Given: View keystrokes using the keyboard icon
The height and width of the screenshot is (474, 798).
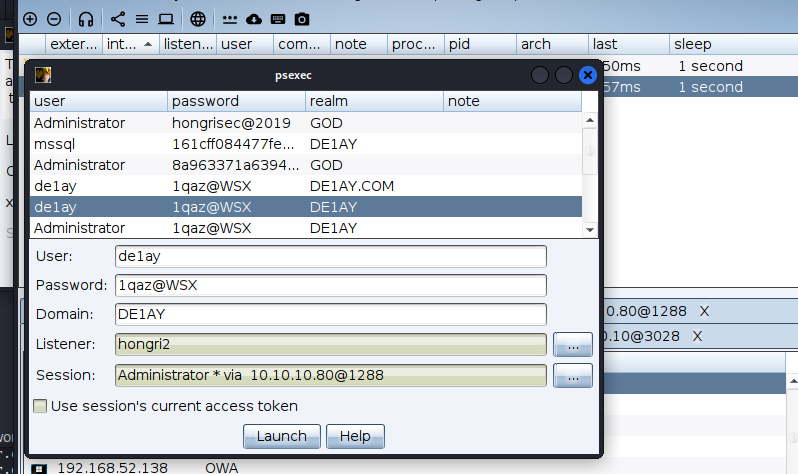Looking at the screenshot, I should tap(278, 19).
